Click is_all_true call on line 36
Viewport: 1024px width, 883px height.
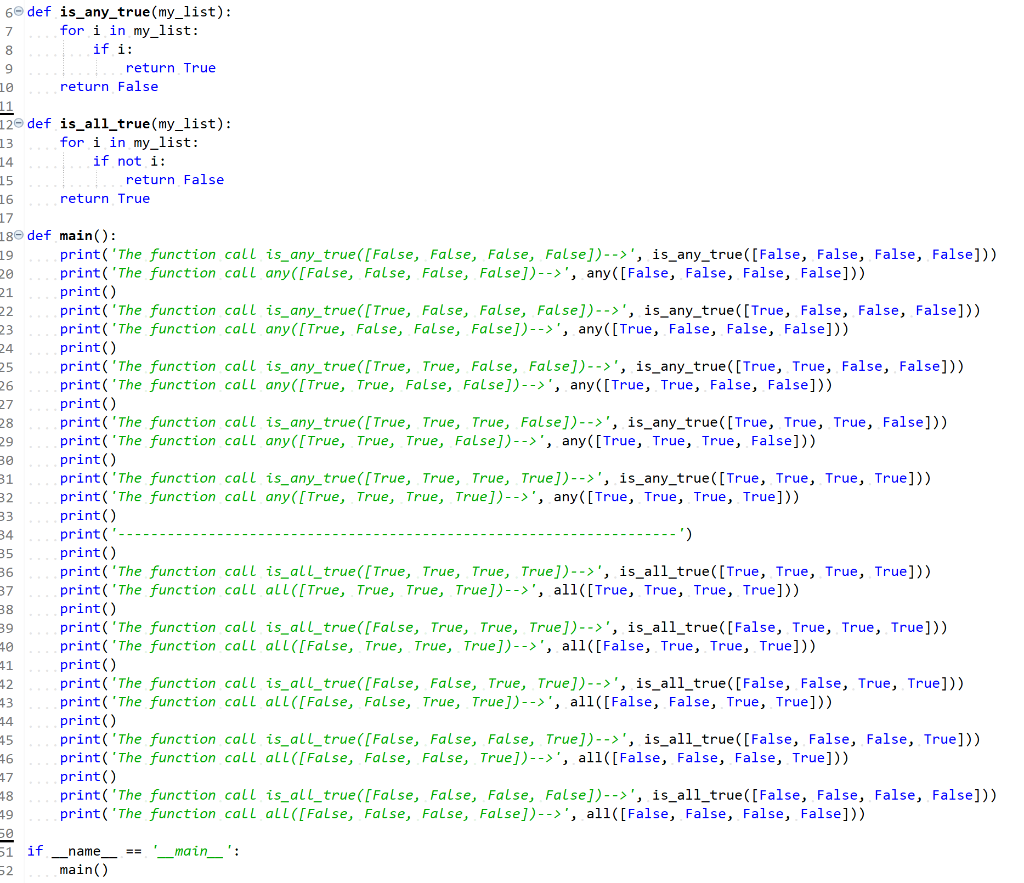pyautogui.click(x=665, y=571)
